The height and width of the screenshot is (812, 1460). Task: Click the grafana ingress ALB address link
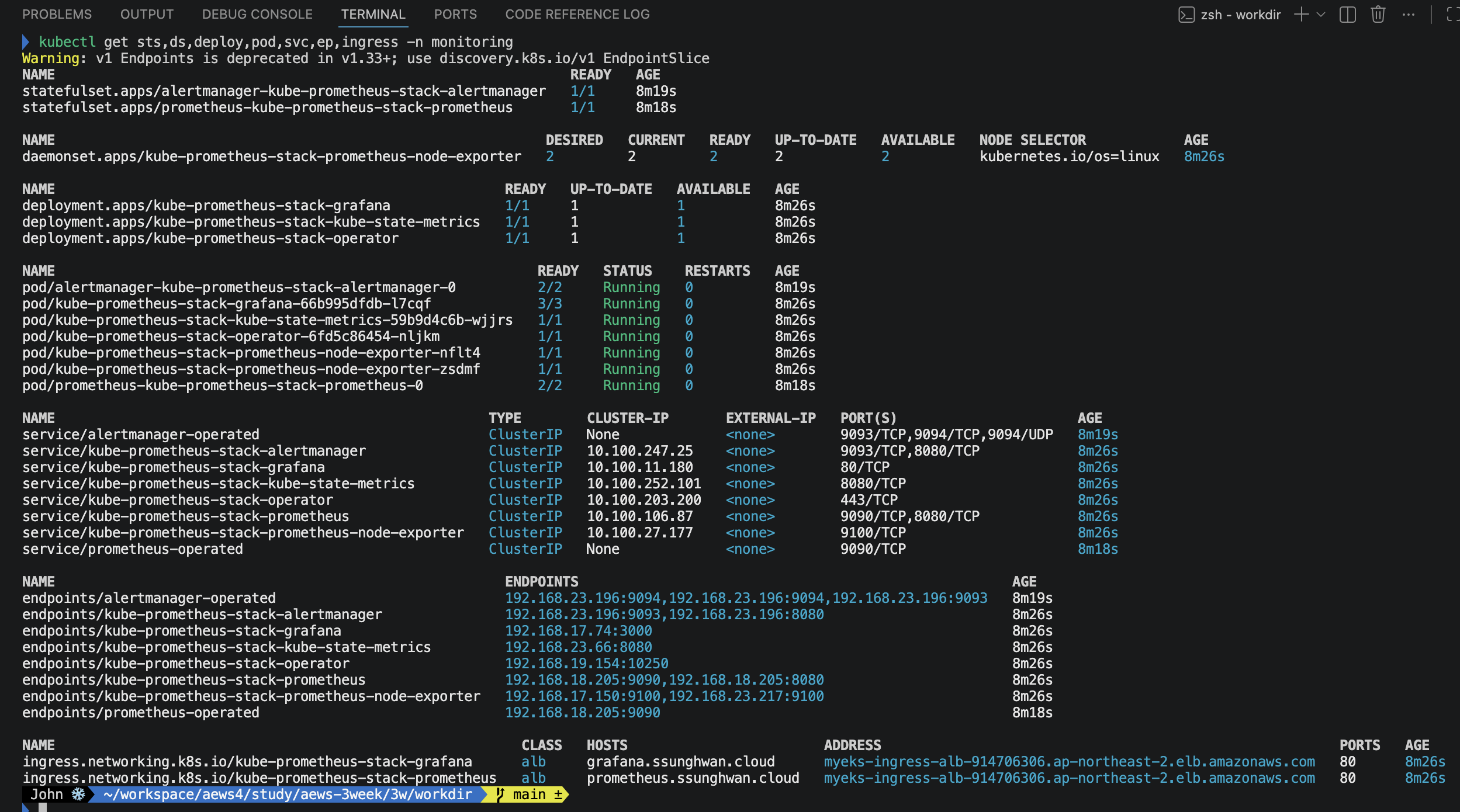(x=1069, y=762)
